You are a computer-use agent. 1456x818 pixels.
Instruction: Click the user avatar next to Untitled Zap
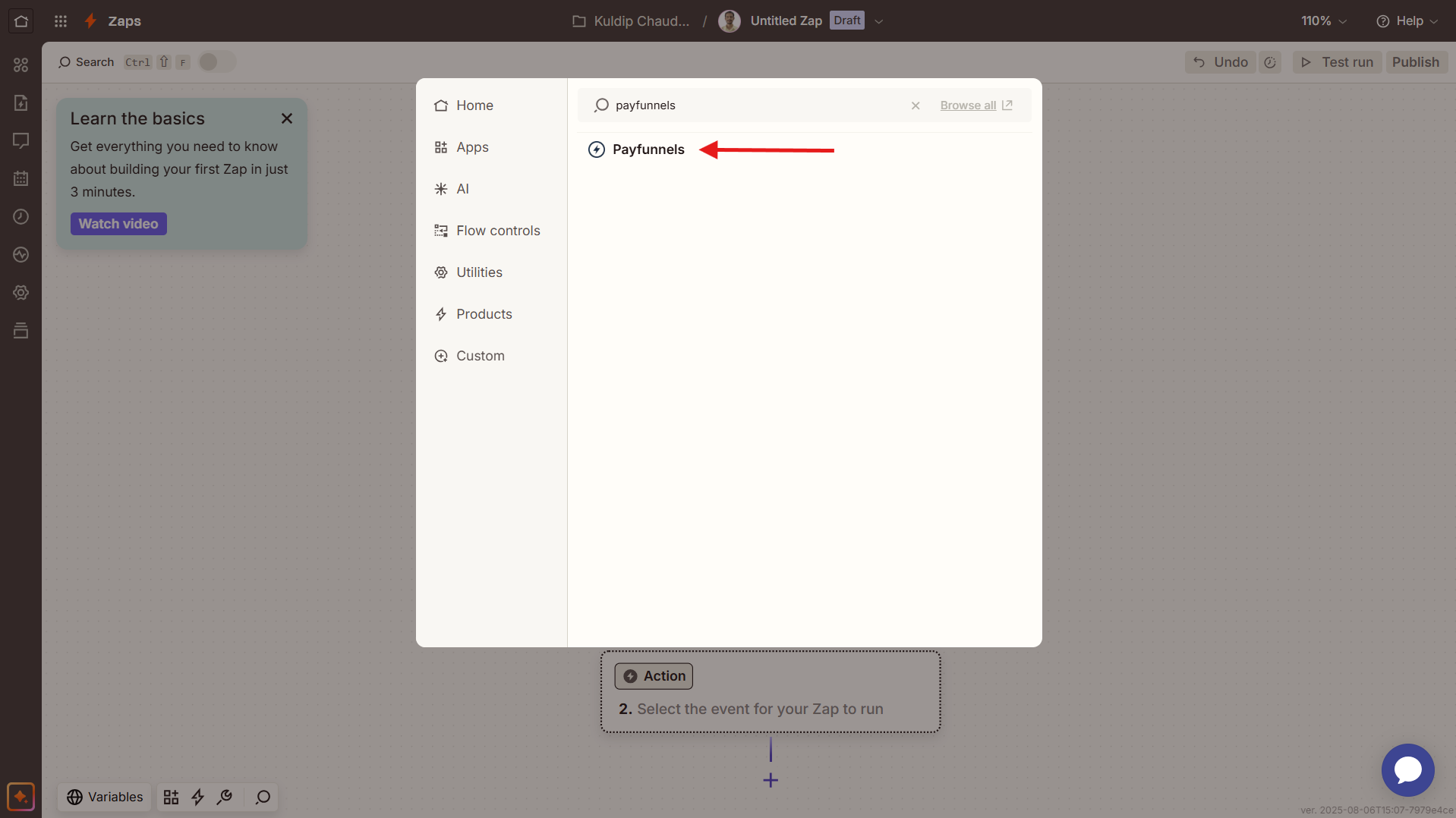click(x=729, y=21)
